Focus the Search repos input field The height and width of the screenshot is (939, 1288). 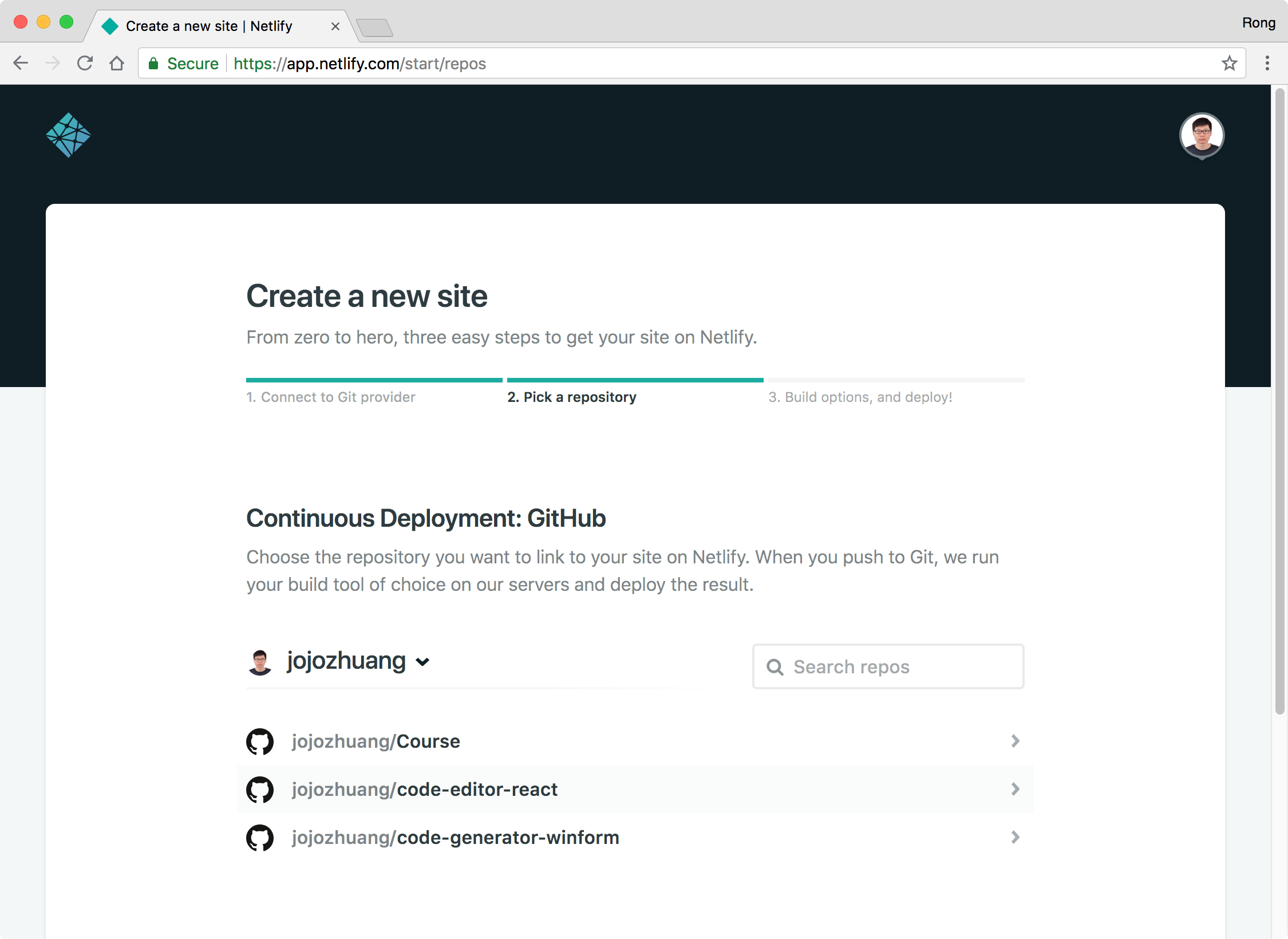[x=888, y=667]
